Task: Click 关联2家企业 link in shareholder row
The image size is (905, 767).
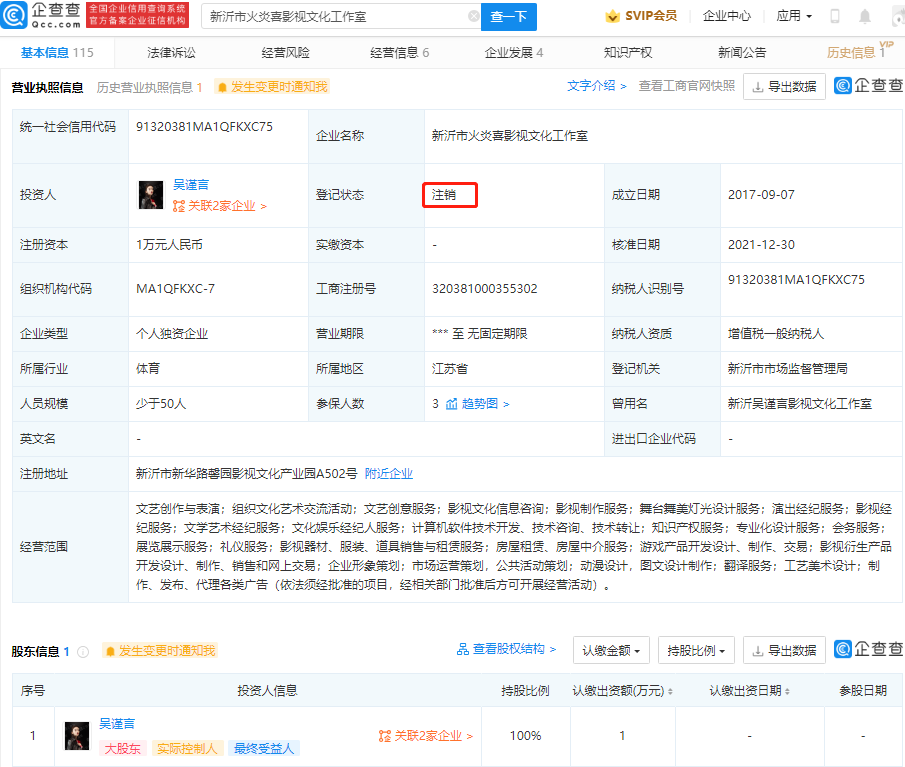Action: [433, 736]
